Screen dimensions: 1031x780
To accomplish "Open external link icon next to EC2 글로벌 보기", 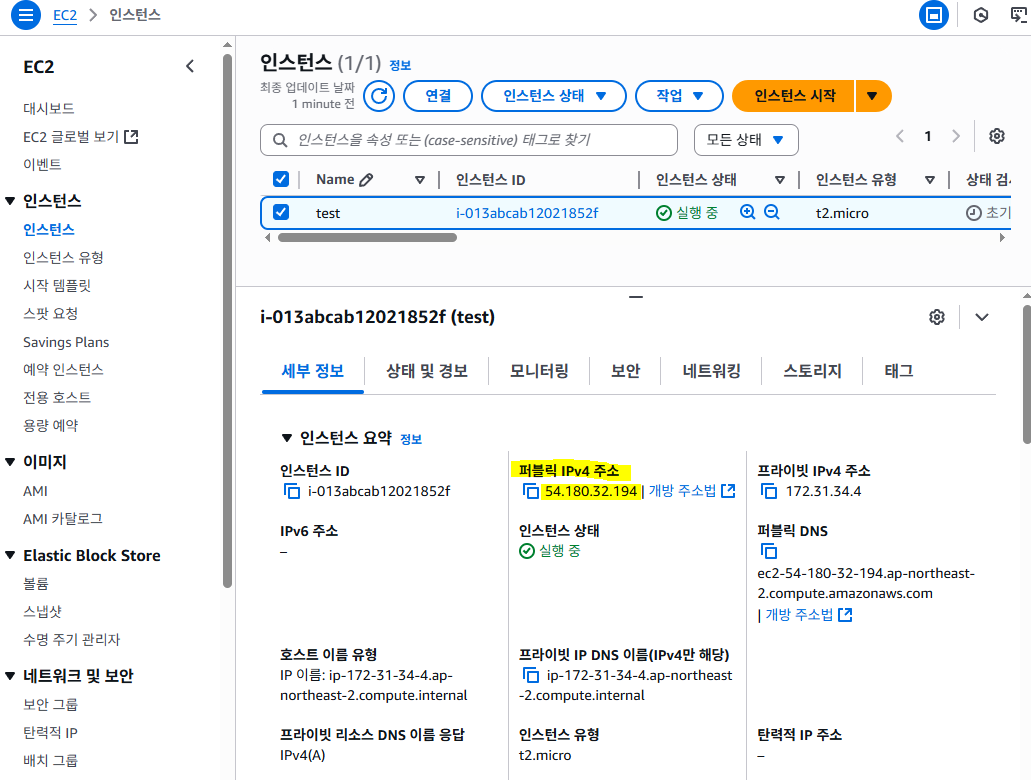I will [x=132, y=137].
